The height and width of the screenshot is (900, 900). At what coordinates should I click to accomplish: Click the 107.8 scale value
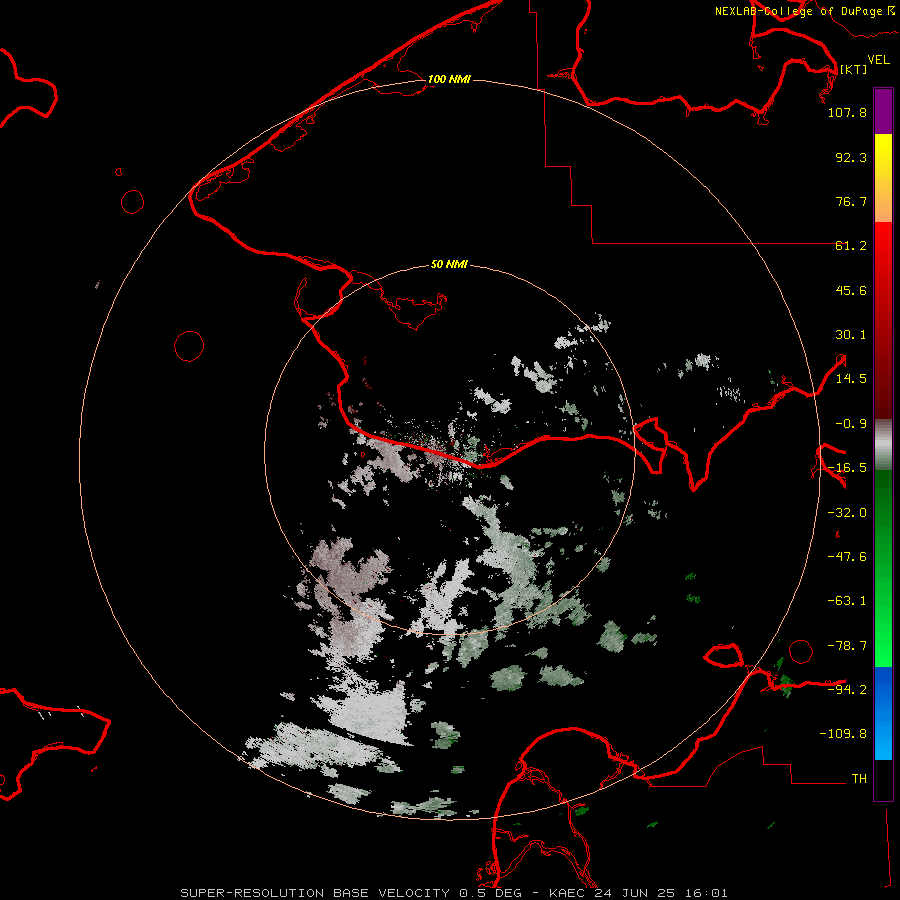(847, 112)
